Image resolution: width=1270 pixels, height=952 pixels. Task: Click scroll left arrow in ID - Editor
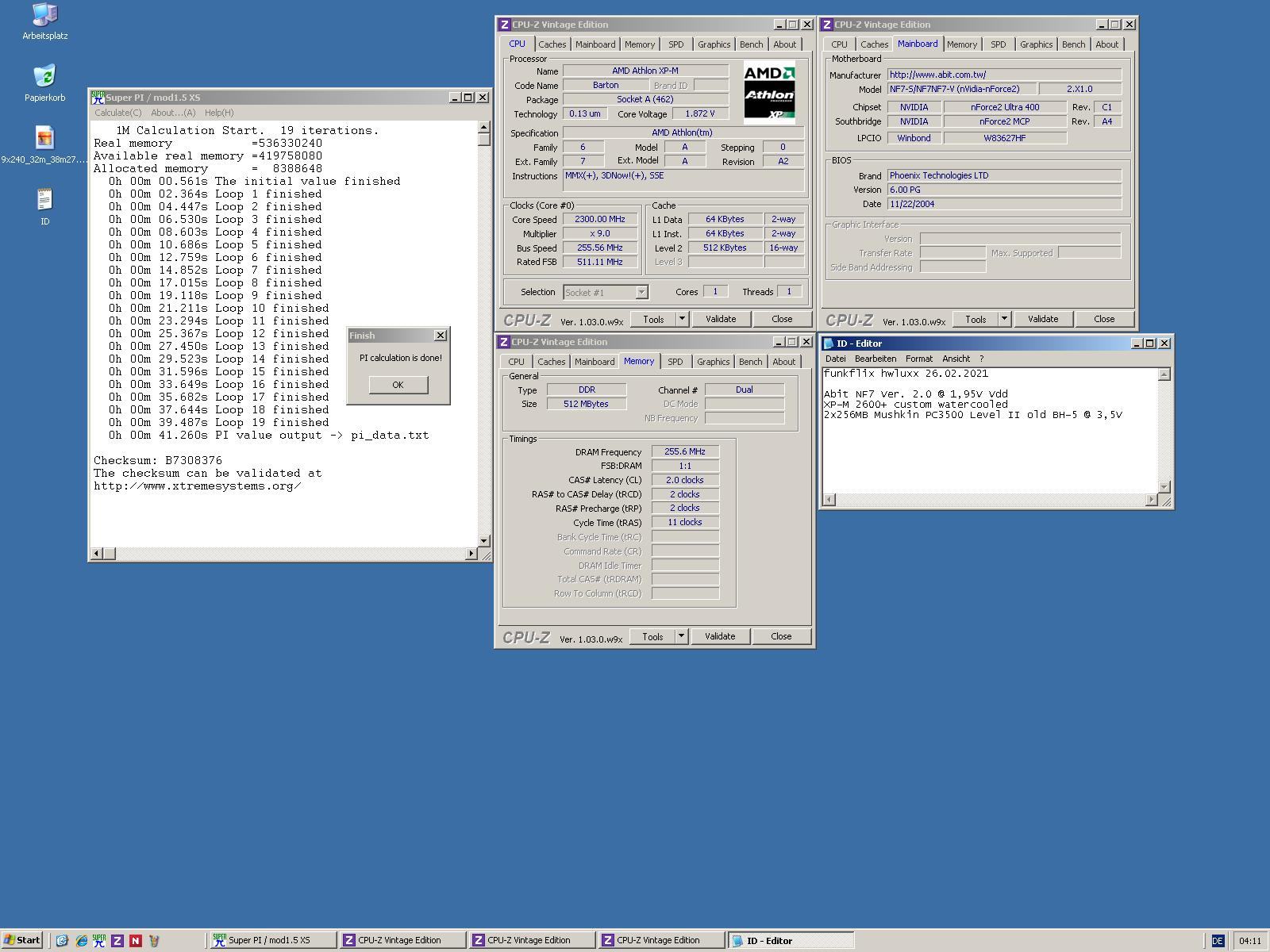coord(829,500)
